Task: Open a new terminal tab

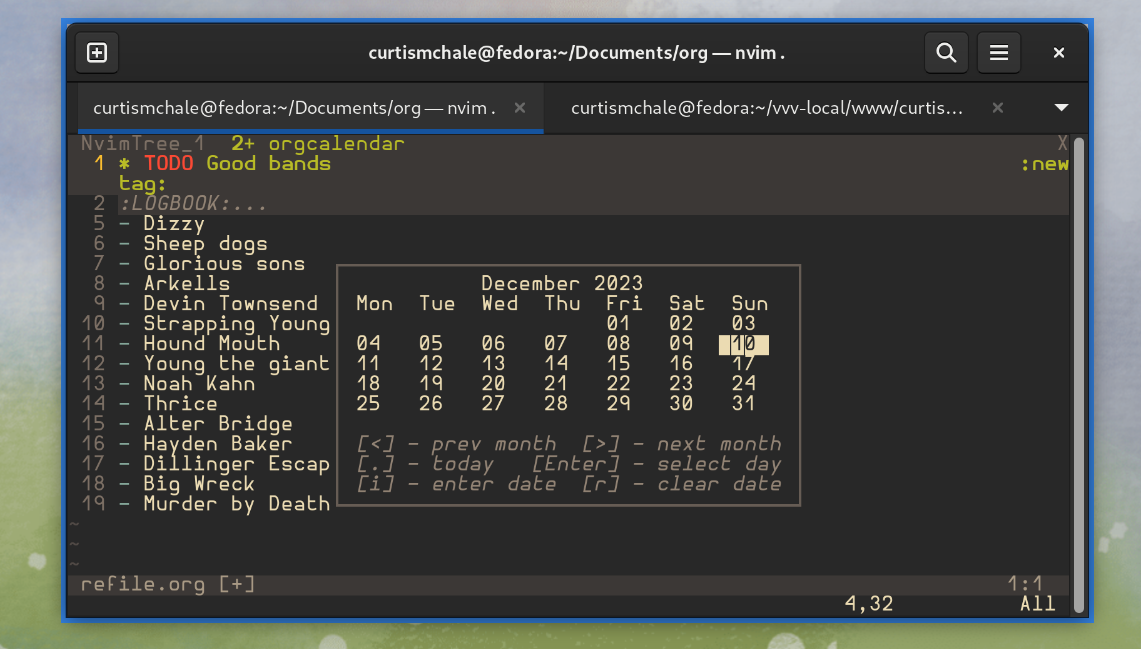Action: [97, 53]
